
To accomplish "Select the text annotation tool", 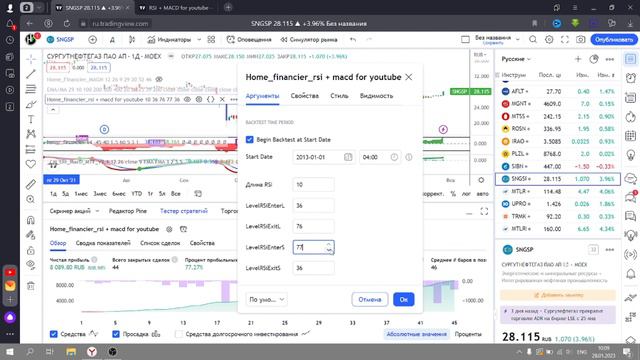I will pos(31,119).
